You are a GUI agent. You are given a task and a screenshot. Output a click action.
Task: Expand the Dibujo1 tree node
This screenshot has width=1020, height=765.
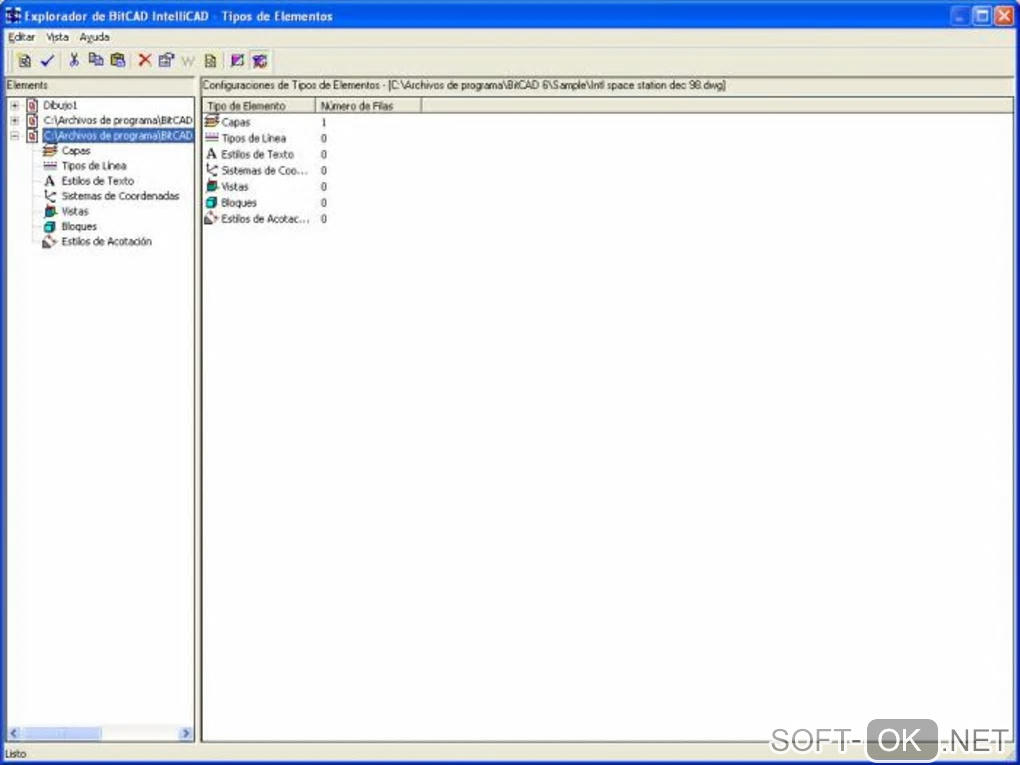pyautogui.click(x=14, y=105)
